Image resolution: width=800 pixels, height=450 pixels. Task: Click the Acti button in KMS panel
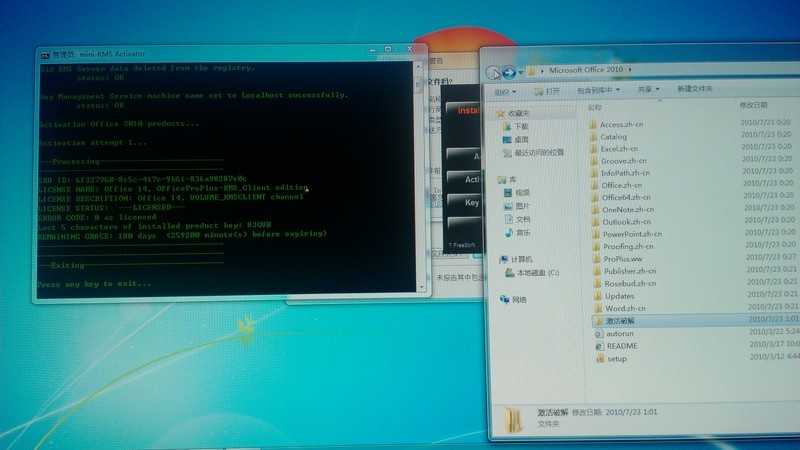coord(464,179)
